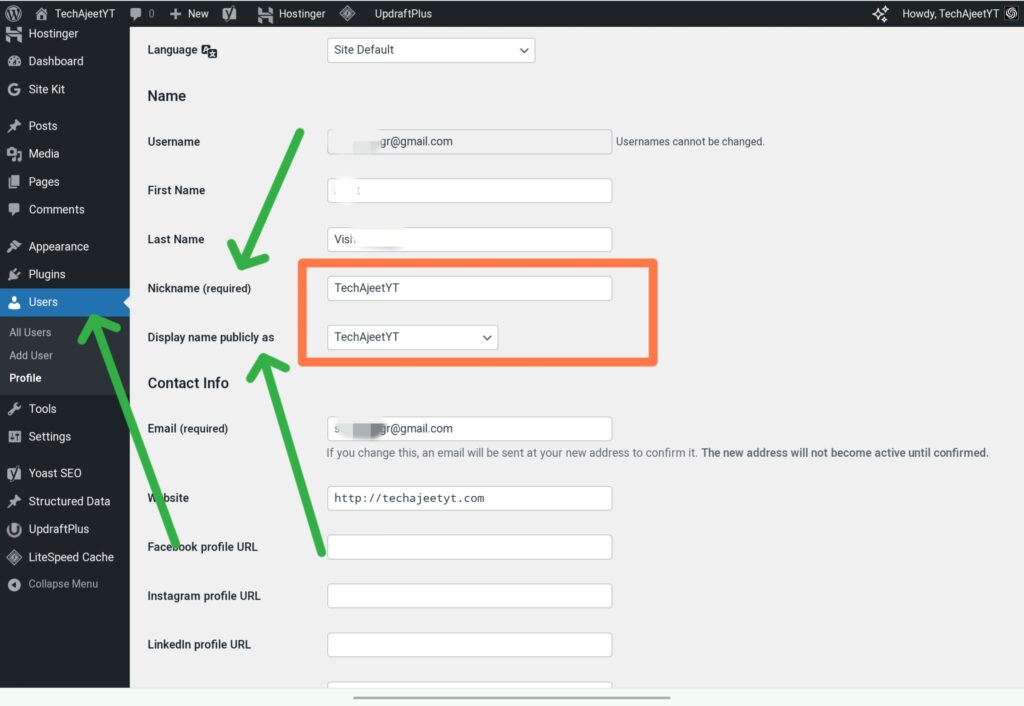Viewport: 1024px width, 706px height.
Task: Open Hostinger link in top admin bar
Action: pyautogui.click(x=292, y=14)
